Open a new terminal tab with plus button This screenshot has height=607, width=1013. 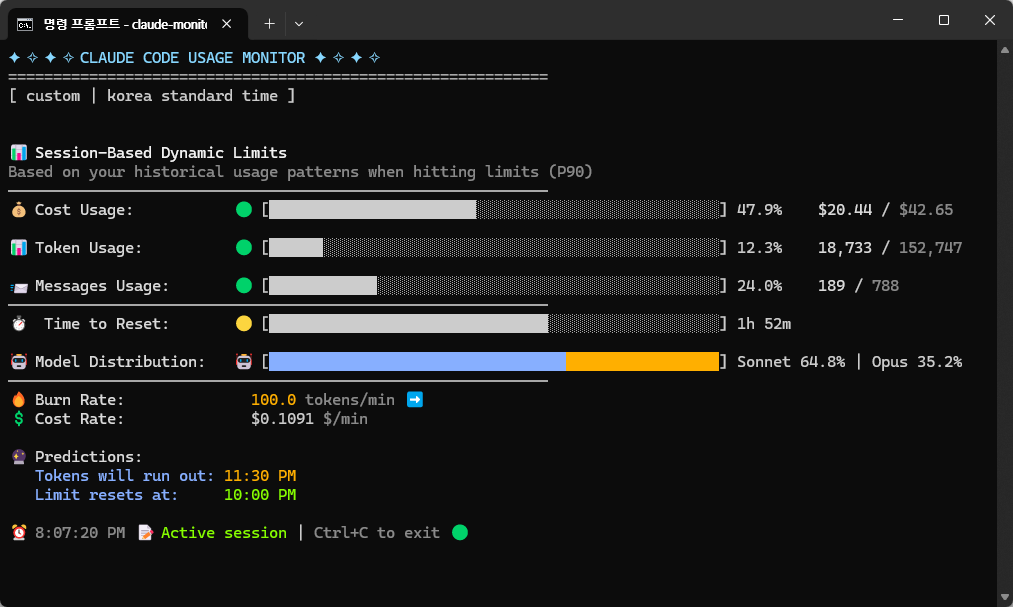[269, 23]
